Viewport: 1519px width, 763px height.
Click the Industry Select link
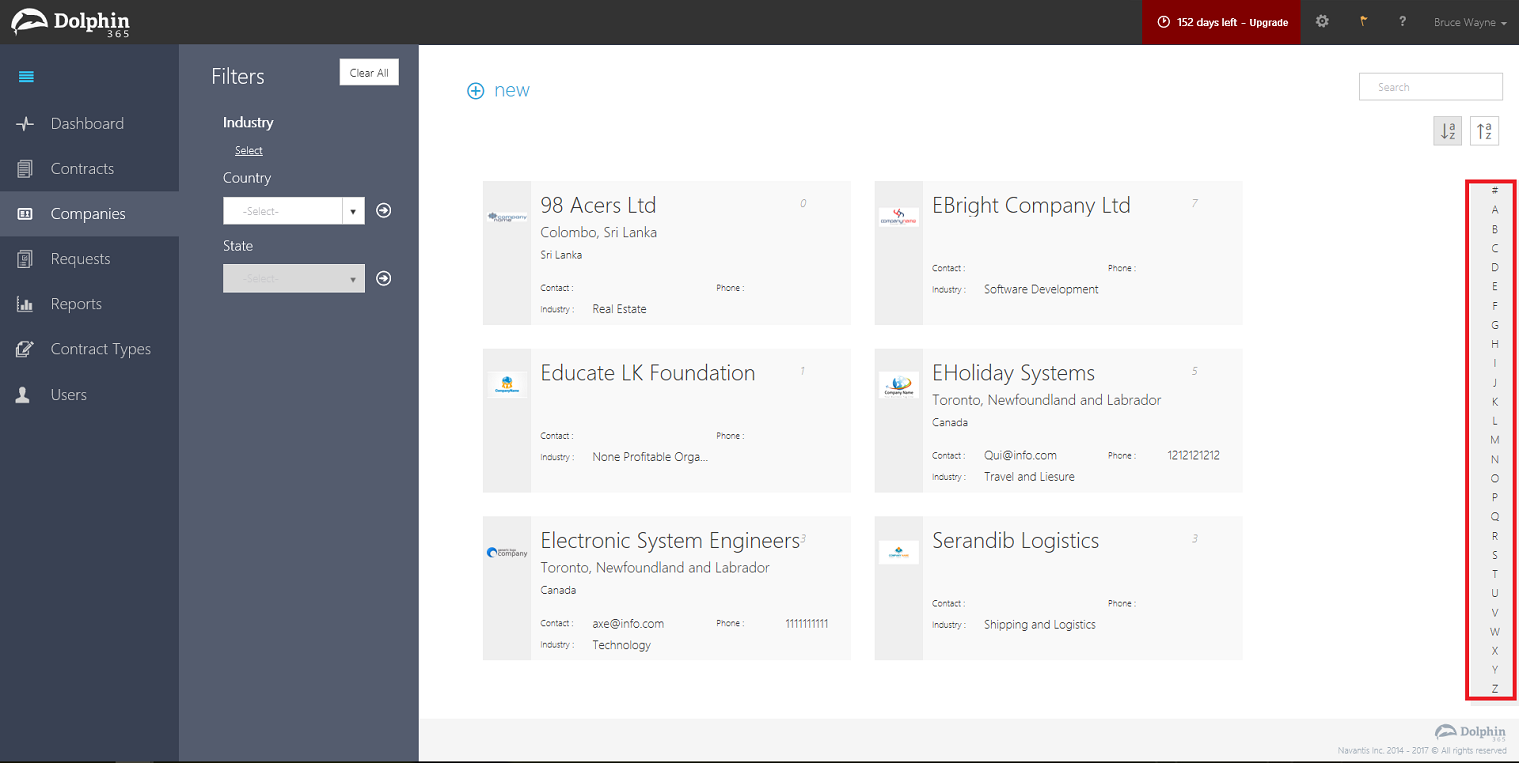[x=249, y=151]
